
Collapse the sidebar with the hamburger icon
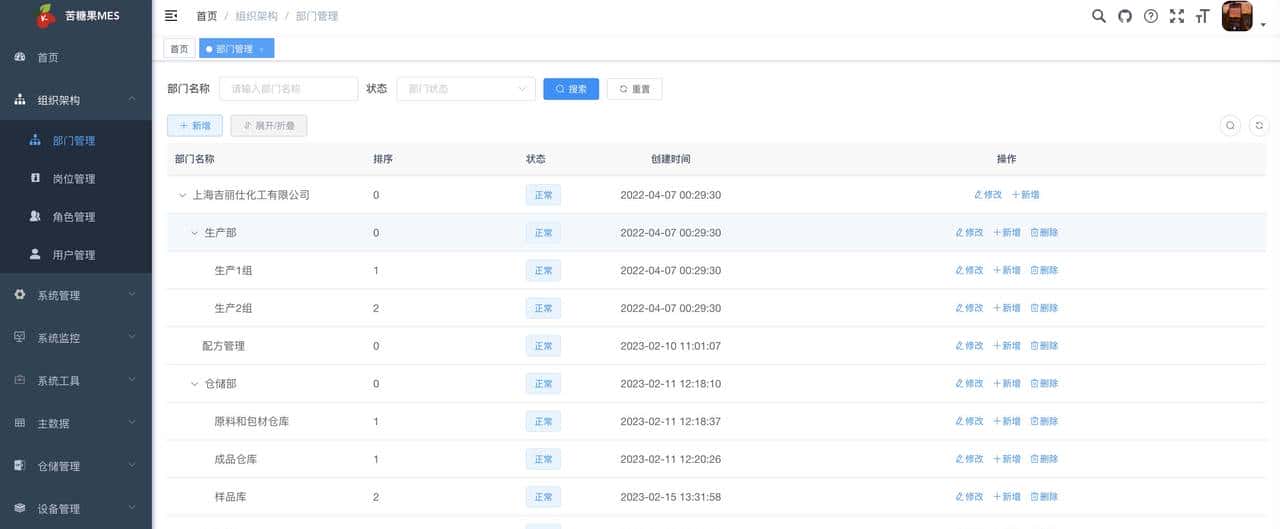171,16
